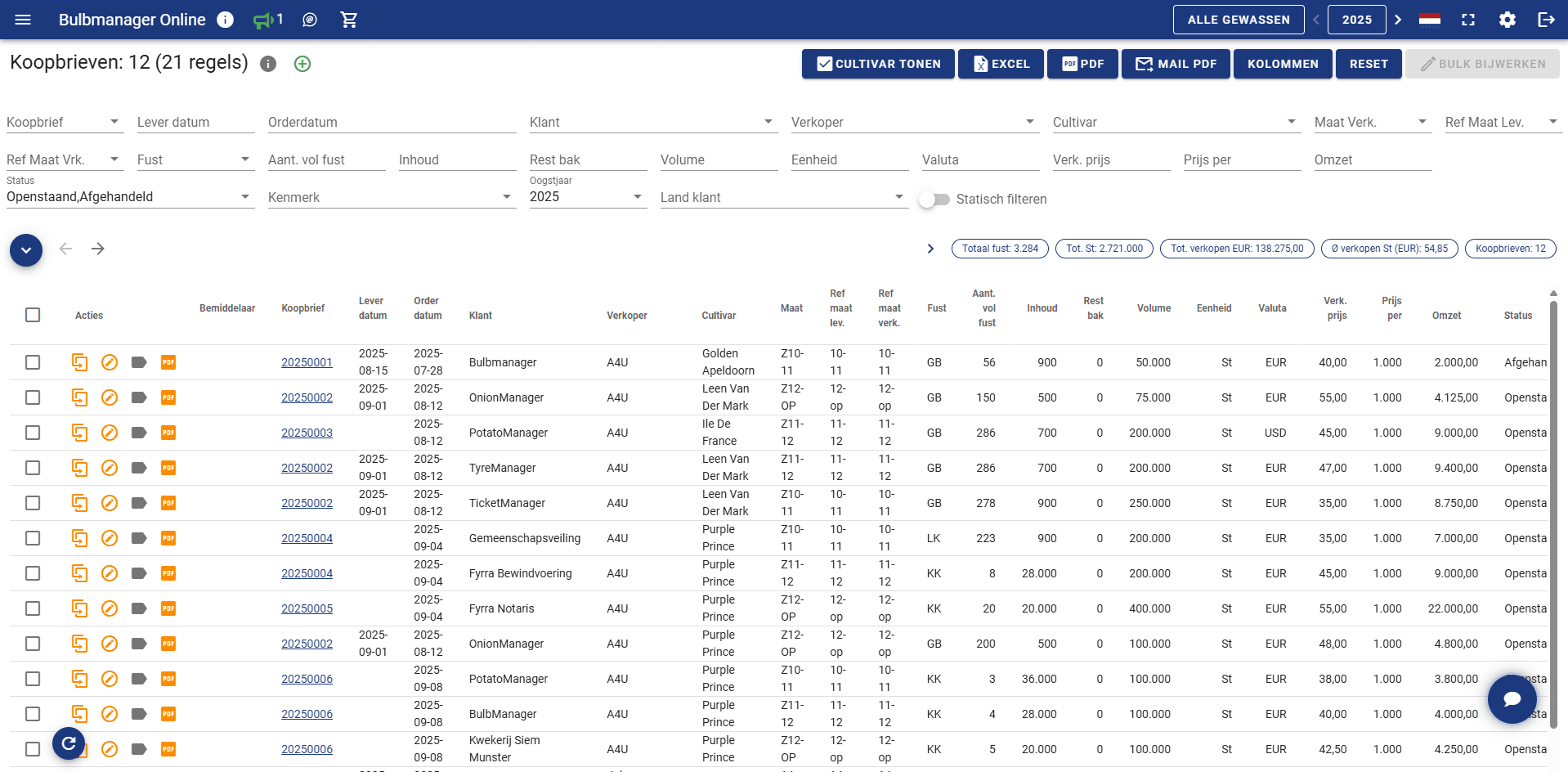Click the chat bubble support button
Viewport: 1568px width, 772px height.
tap(1512, 698)
